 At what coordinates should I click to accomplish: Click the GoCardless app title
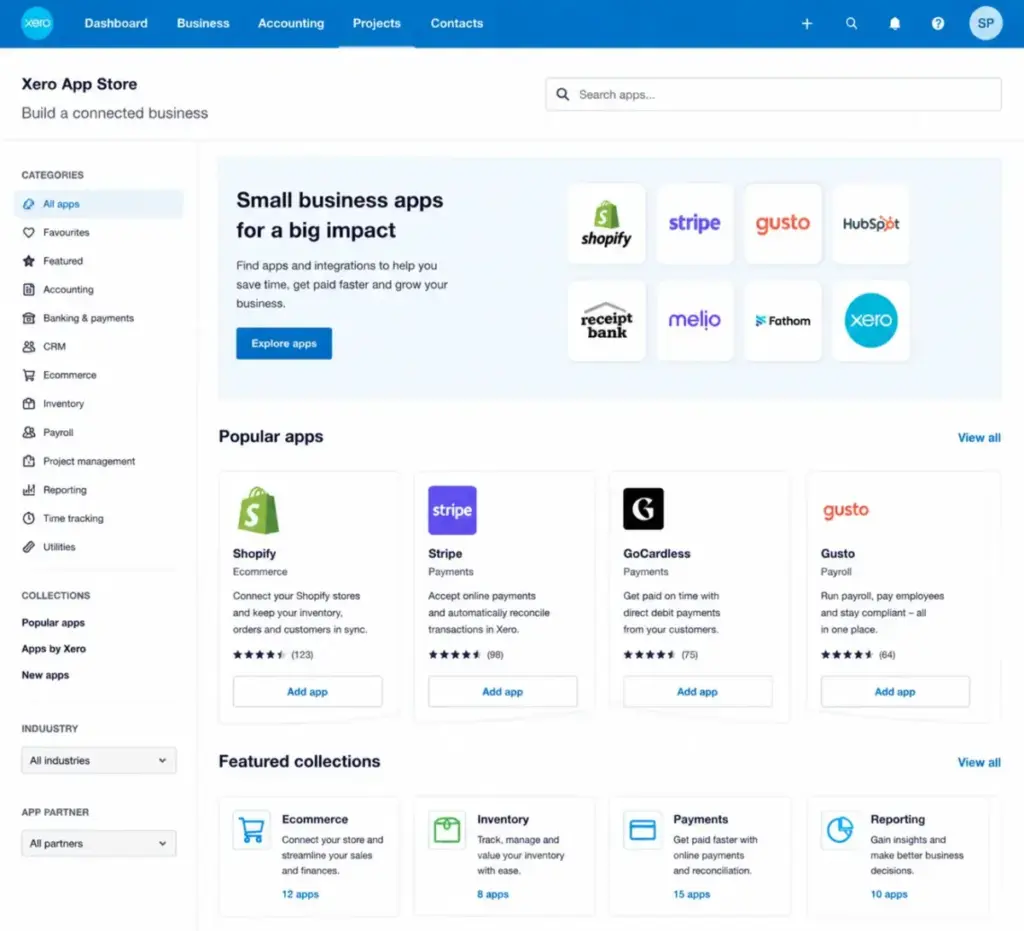pos(656,554)
